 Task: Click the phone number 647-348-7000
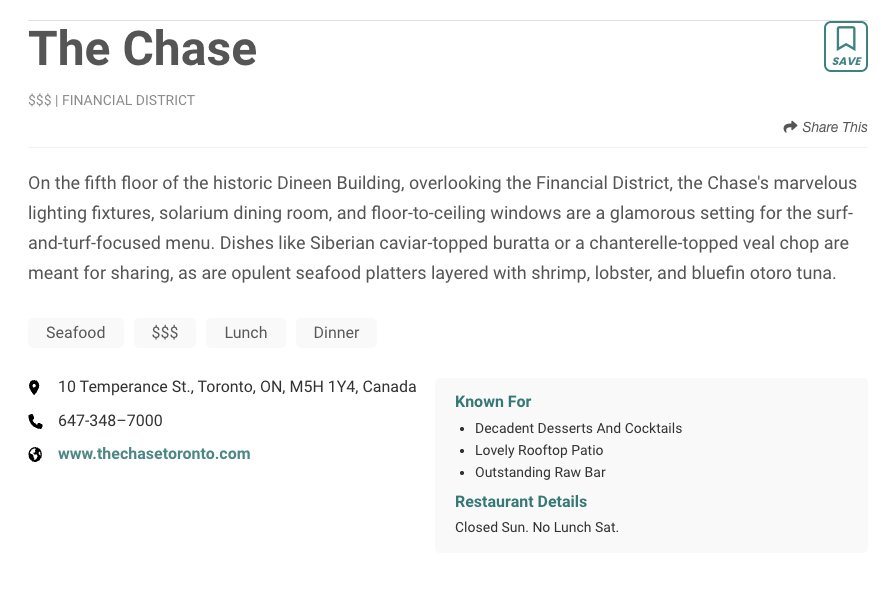pyautogui.click(x=110, y=421)
